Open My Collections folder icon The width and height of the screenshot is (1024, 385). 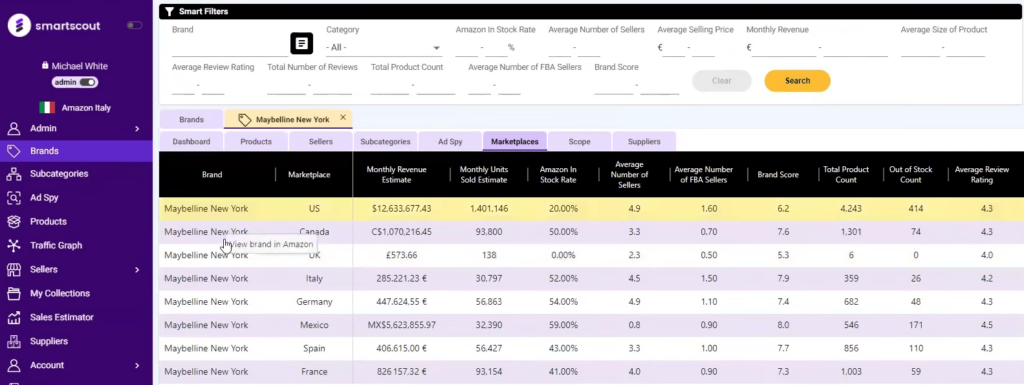[x=14, y=294]
